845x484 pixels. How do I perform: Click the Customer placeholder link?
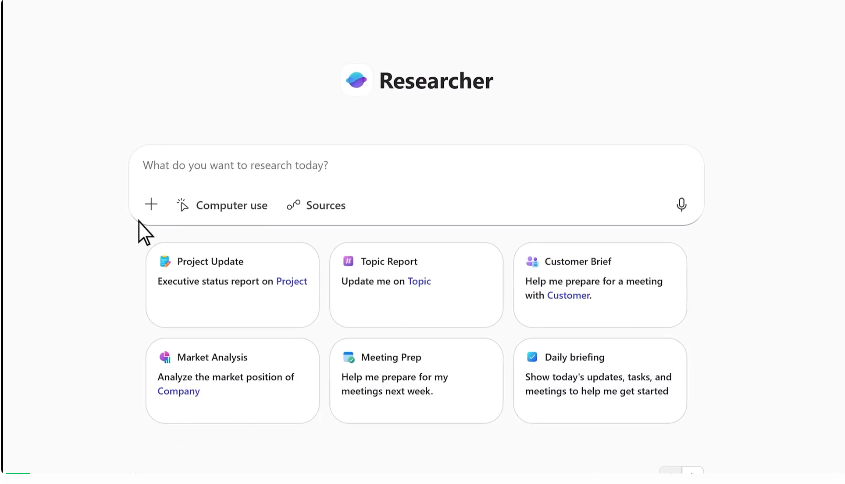(567, 296)
